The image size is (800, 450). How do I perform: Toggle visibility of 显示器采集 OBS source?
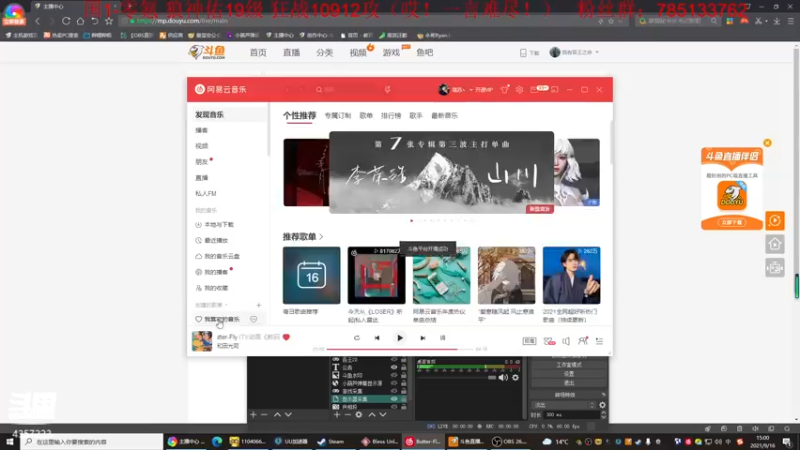pyautogui.click(x=394, y=399)
